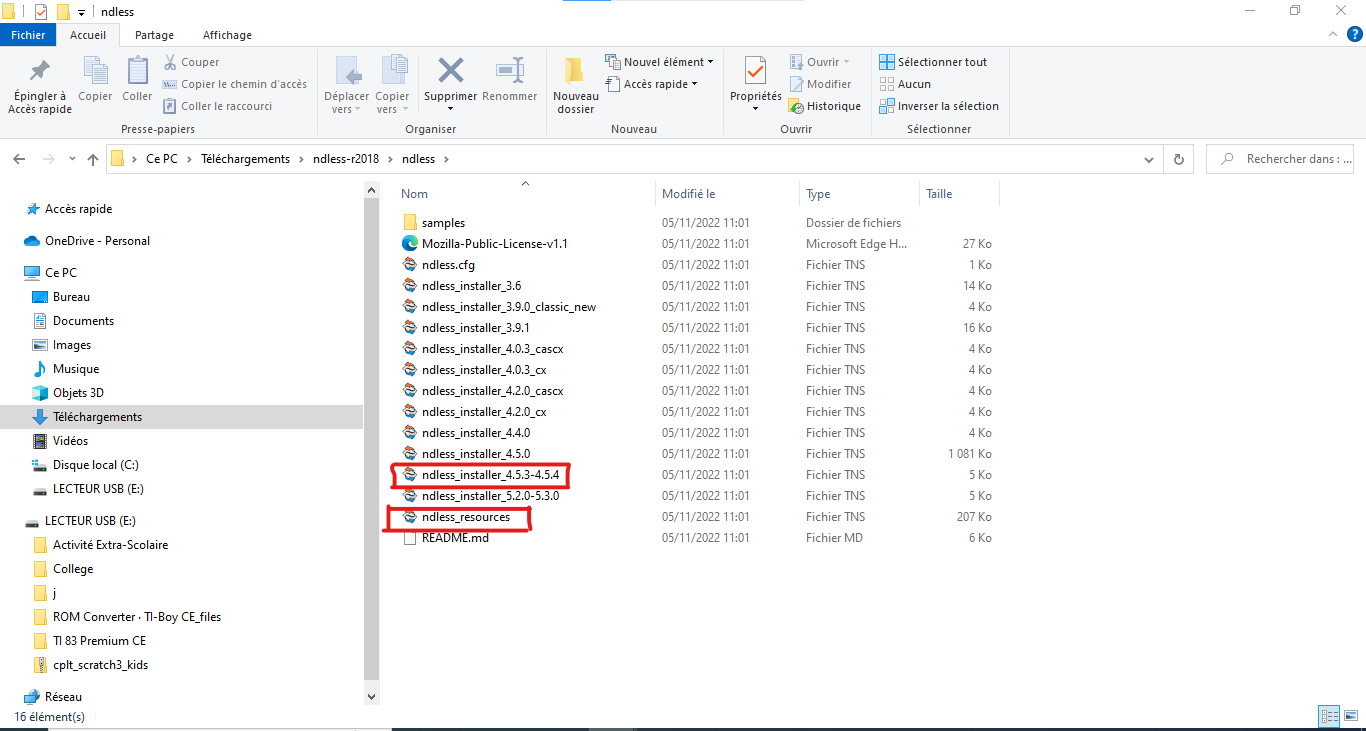Click Copier le chemin d'accès
The width and height of the screenshot is (1366, 731).
tap(235, 84)
